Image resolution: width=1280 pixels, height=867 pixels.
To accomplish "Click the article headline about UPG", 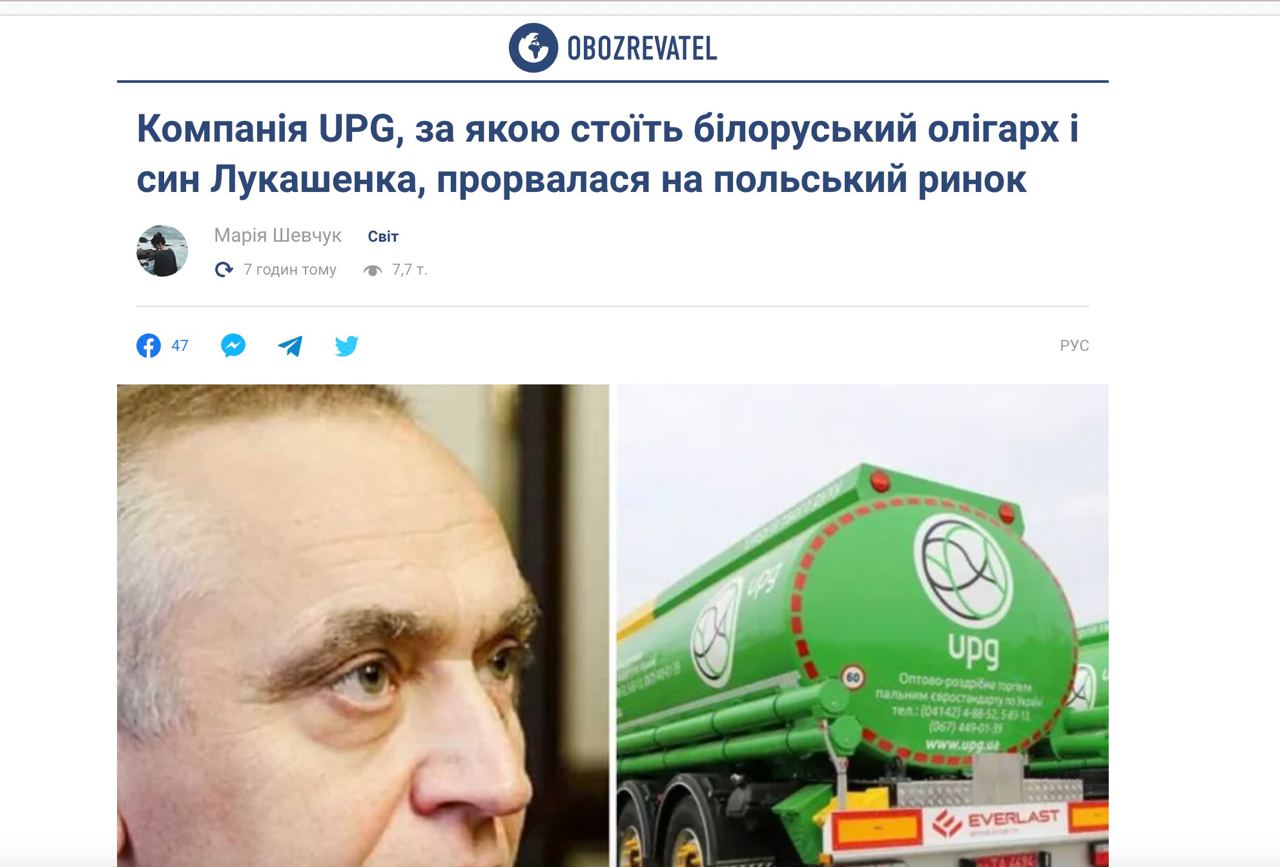I will 607,154.
